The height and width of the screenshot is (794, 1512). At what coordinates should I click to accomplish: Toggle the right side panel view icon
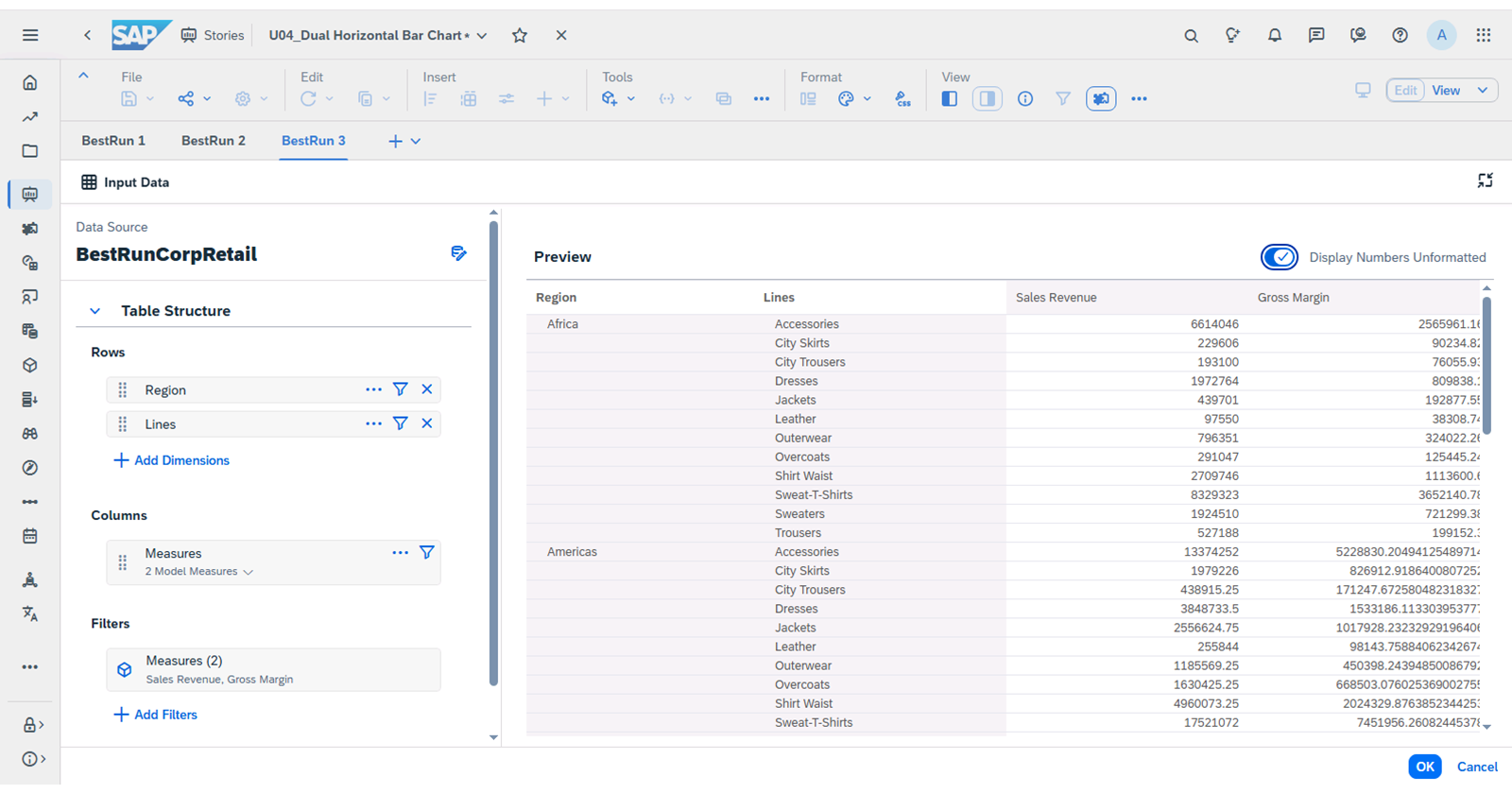pos(987,98)
